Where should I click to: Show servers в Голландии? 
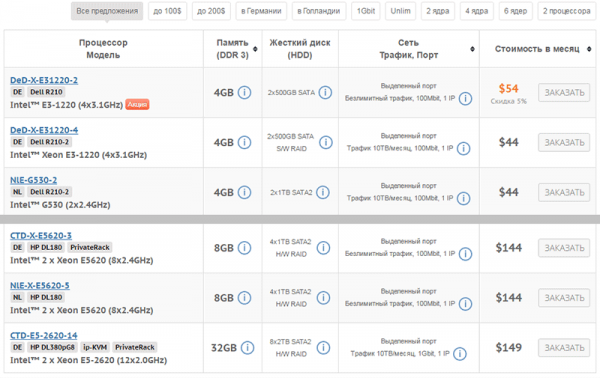click(x=319, y=11)
